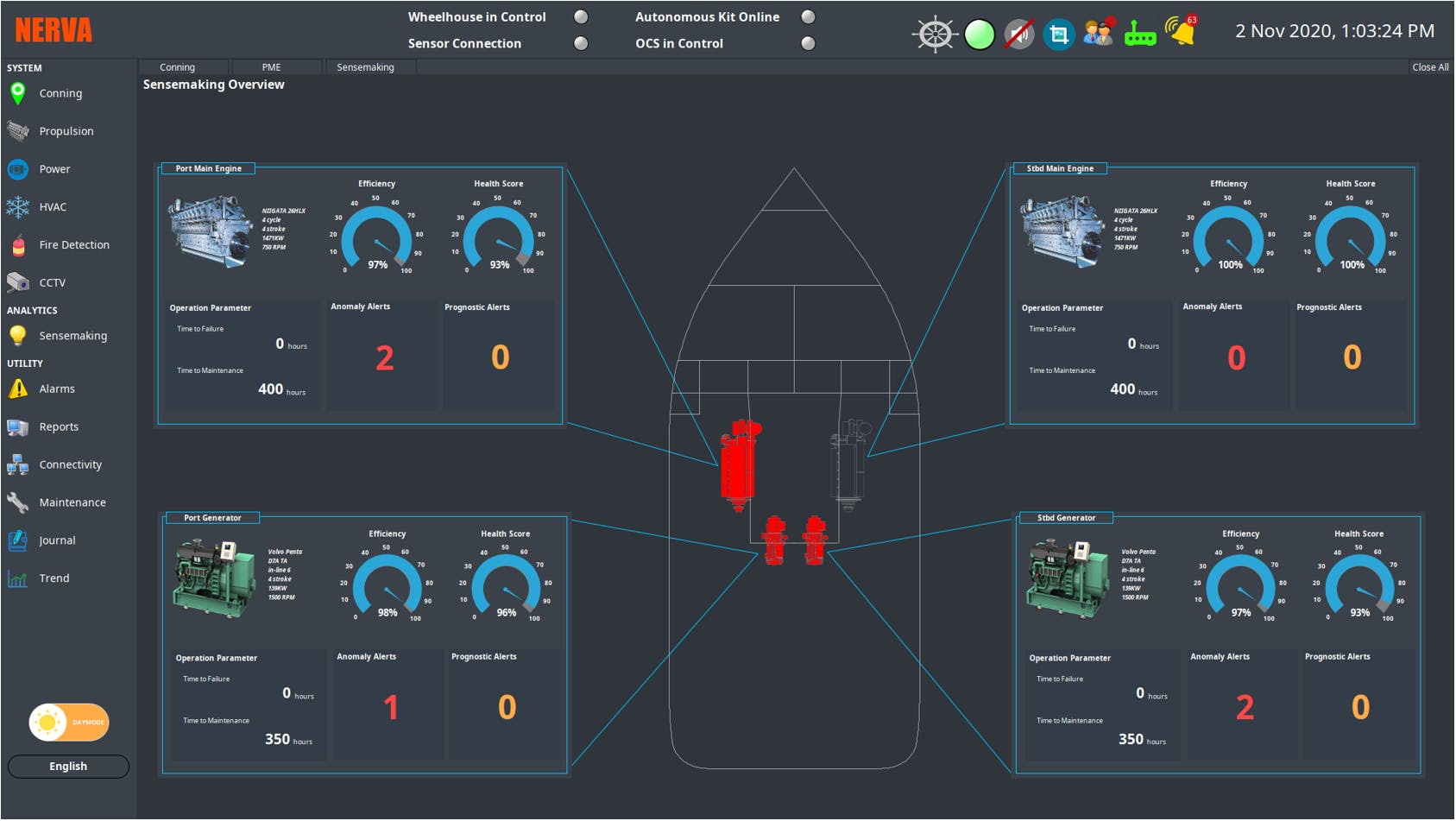1456x821 pixels.
Task: Click Close All tabs button
Action: 1429,67
